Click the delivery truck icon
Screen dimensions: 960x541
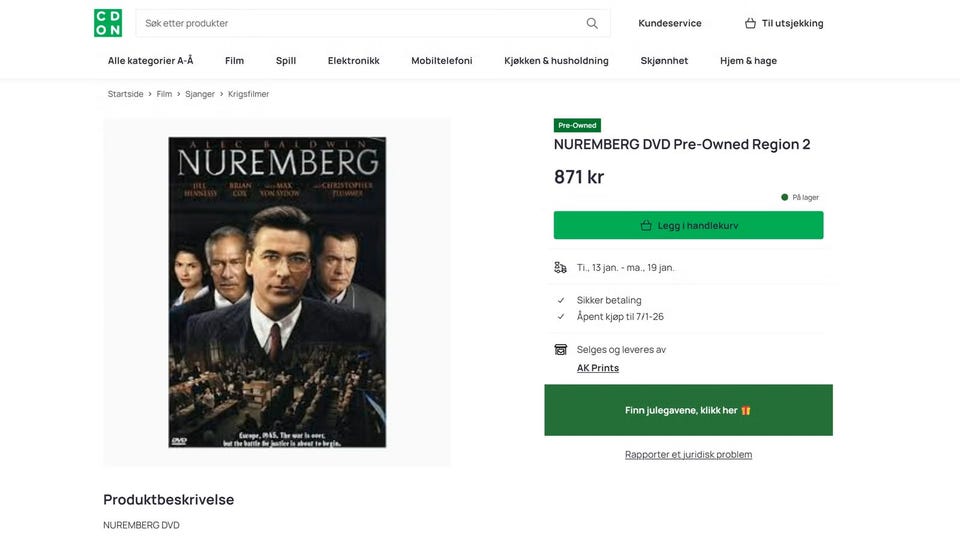pos(560,267)
